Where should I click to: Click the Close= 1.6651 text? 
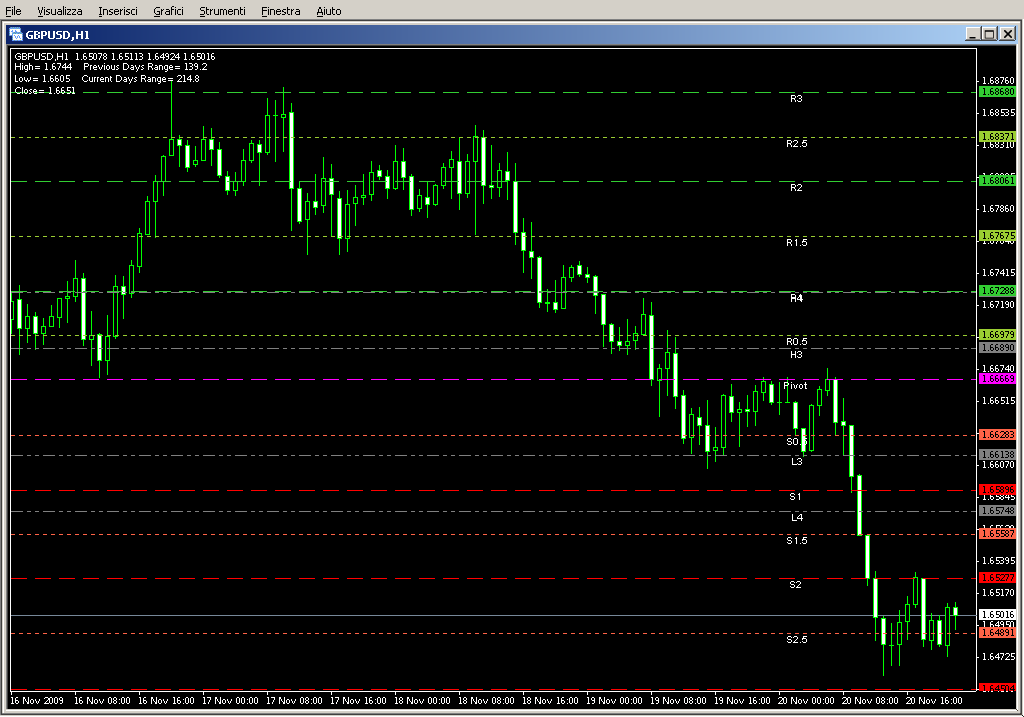coord(44,91)
